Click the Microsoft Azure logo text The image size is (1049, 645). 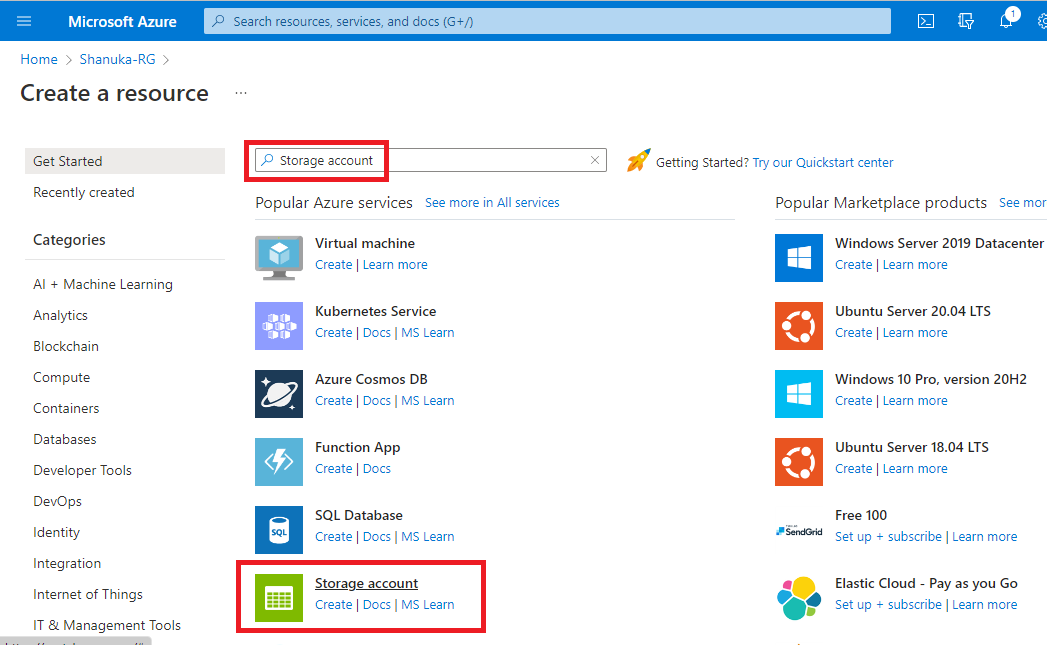coord(122,21)
